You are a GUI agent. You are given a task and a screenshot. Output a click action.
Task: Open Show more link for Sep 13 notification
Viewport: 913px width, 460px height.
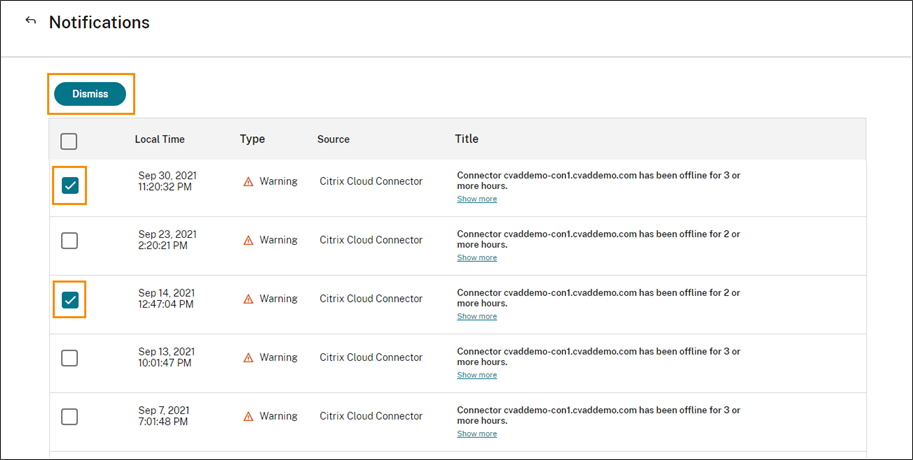coord(477,375)
